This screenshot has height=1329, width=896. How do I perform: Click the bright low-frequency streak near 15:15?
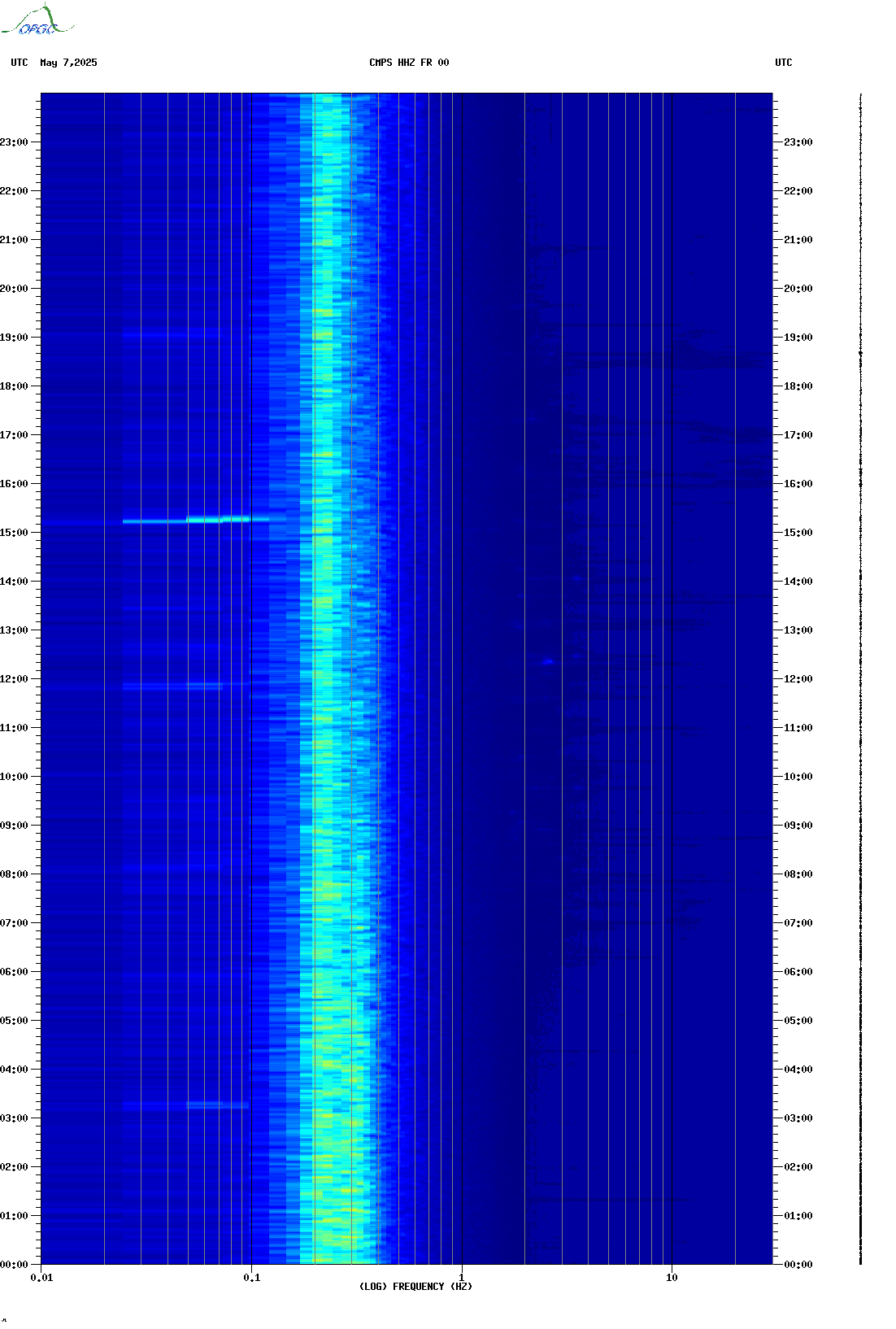pyautogui.click(x=196, y=520)
